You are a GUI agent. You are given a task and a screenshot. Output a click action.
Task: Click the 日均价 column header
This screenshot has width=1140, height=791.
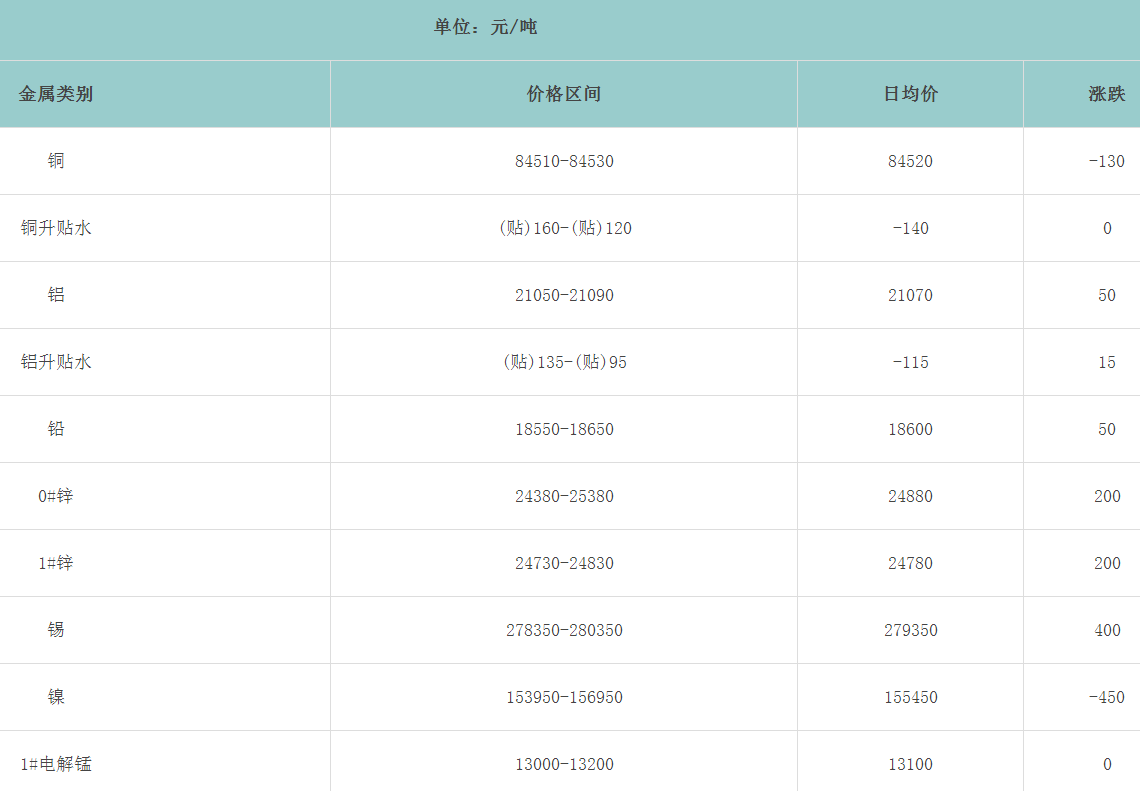[x=910, y=94]
